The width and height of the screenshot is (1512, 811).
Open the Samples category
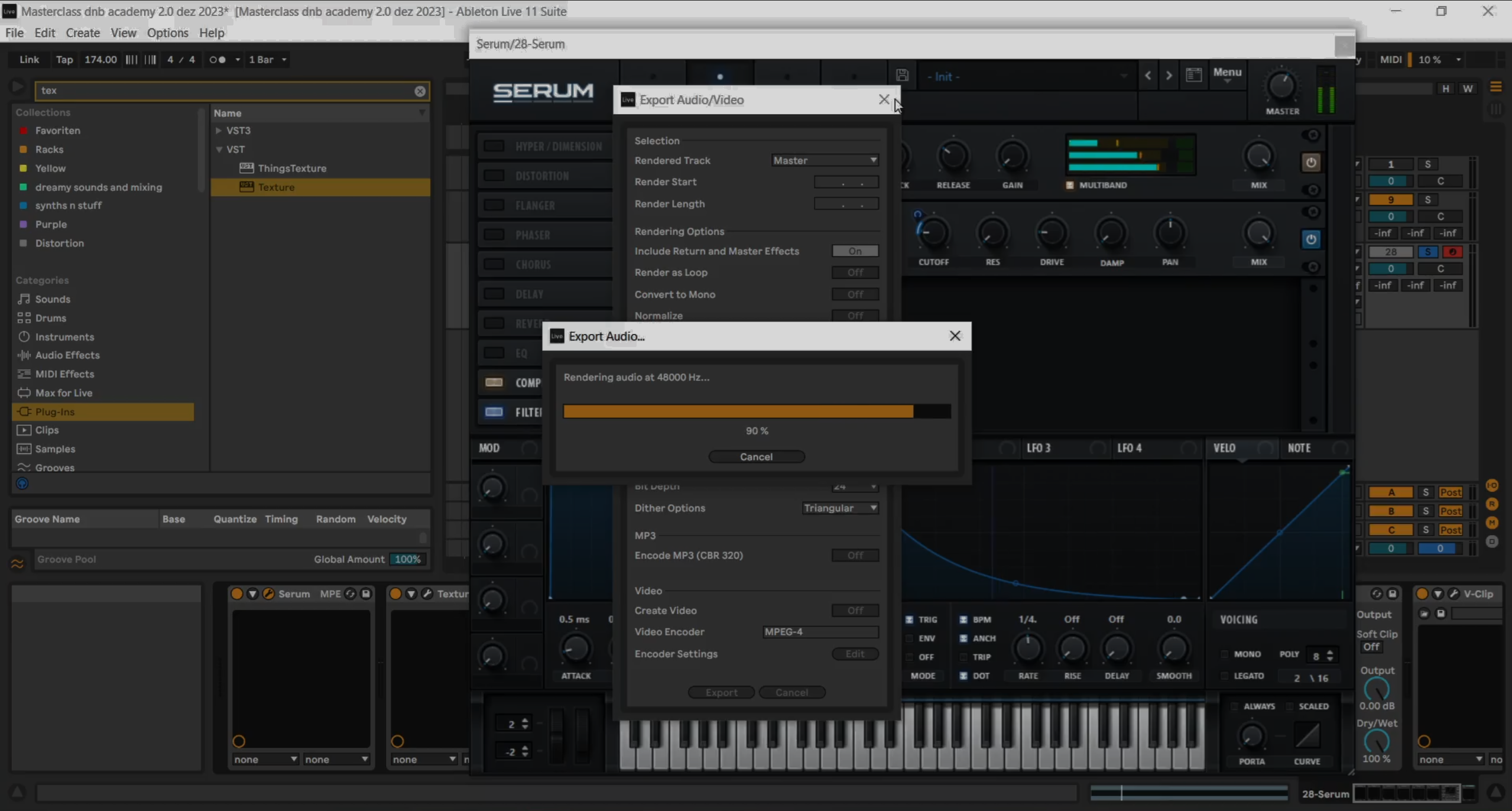[55, 449]
